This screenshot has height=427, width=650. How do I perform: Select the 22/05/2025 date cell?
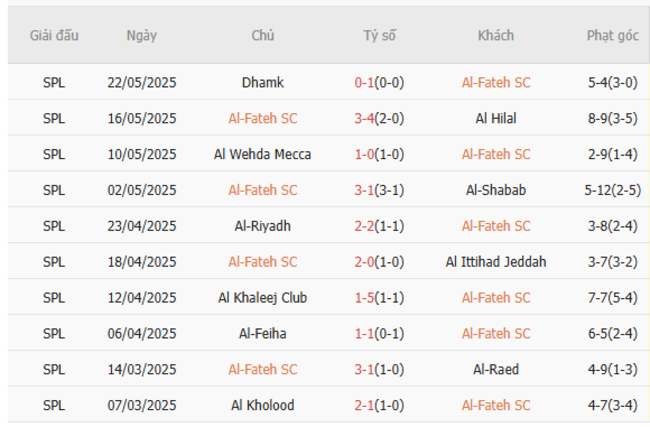tap(142, 83)
